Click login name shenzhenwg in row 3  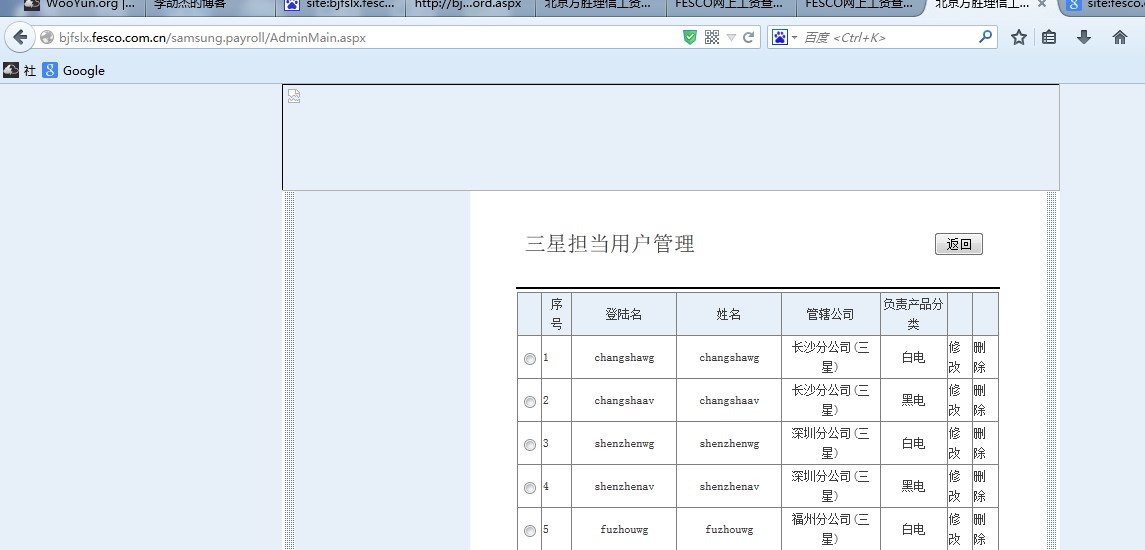pos(624,443)
